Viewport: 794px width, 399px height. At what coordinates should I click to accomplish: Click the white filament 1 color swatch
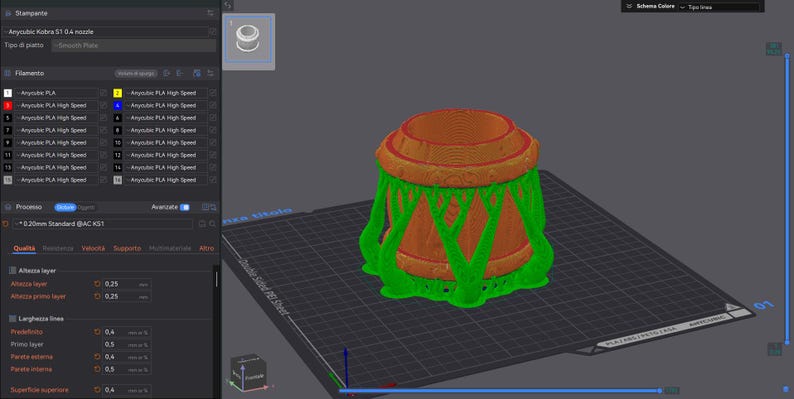point(8,93)
